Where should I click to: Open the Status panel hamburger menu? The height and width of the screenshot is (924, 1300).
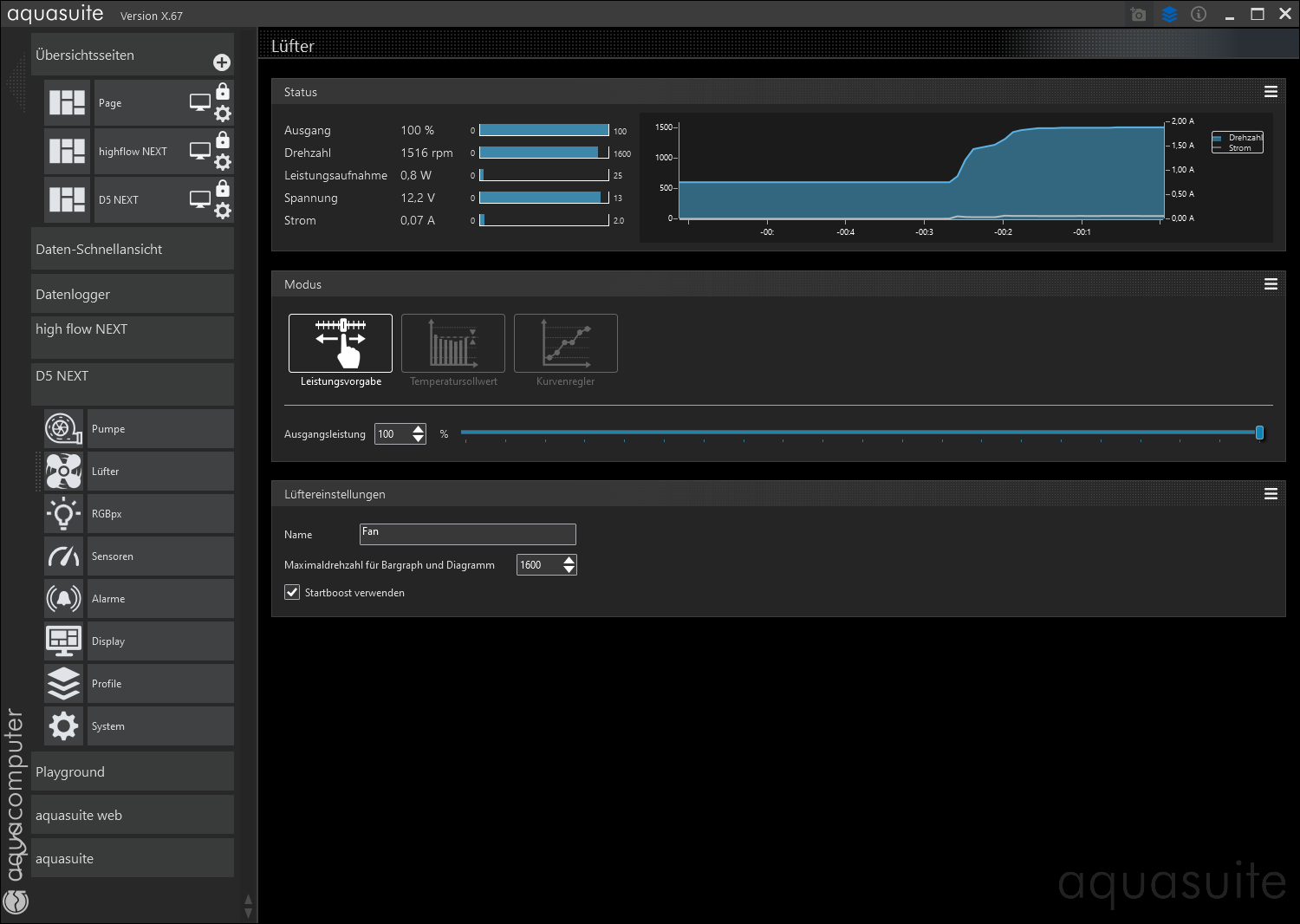tap(1271, 92)
